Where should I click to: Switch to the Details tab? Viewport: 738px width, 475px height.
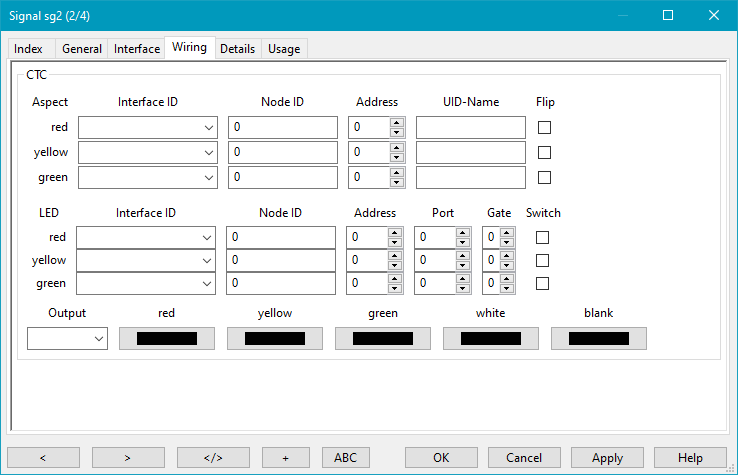pyautogui.click(x=237, y=49)
